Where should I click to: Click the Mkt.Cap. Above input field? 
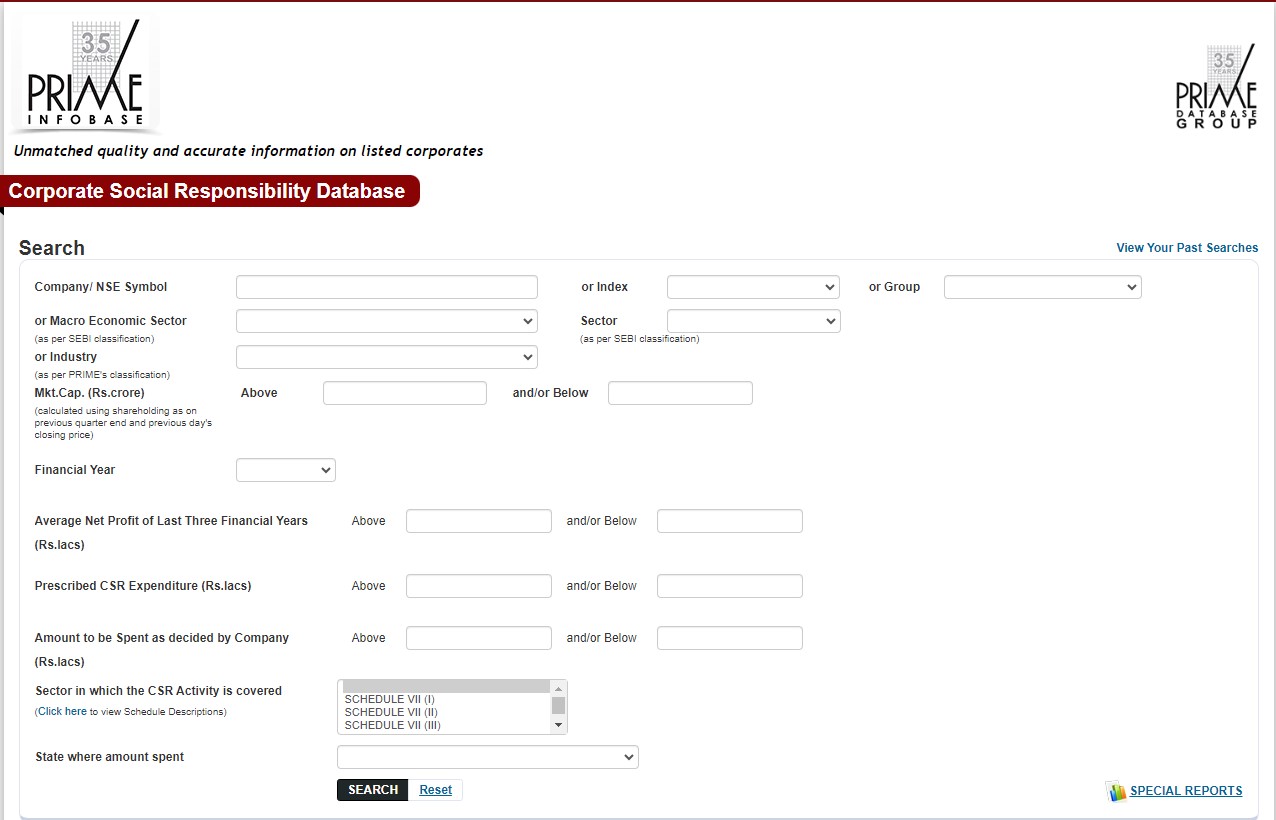[404, 393]
